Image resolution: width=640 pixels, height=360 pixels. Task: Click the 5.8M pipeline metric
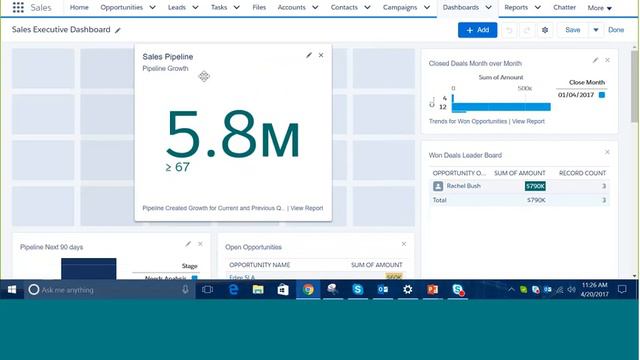pyautogui.click(x=233, y=135)
